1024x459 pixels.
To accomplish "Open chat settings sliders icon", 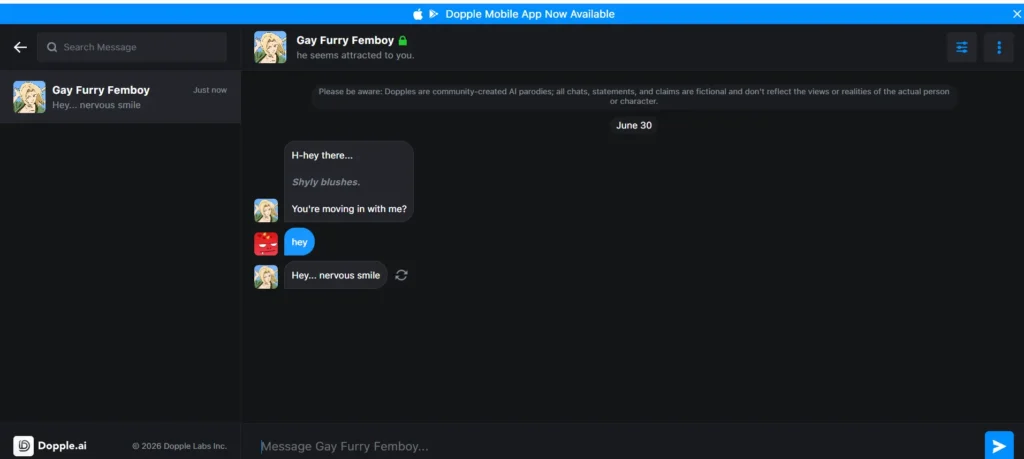I will point(961,47).
